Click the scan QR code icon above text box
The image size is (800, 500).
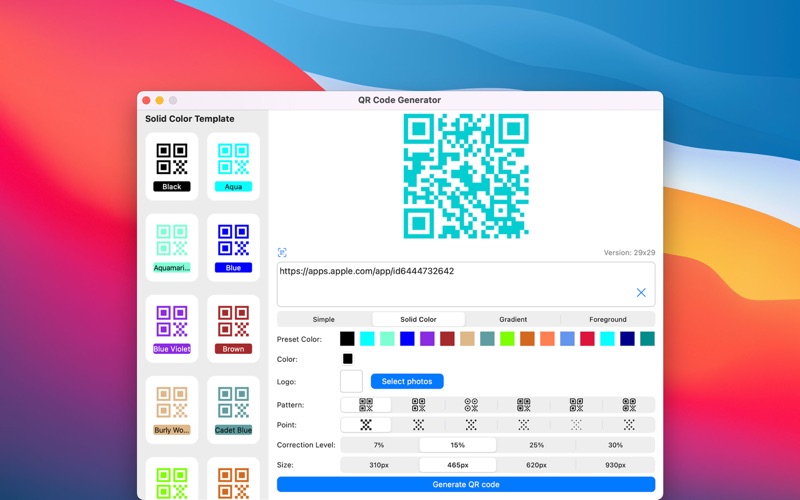click(282, 253)
